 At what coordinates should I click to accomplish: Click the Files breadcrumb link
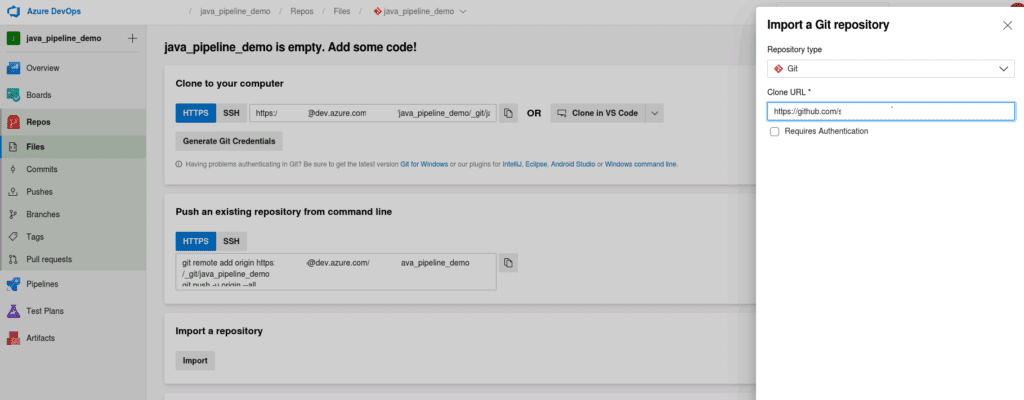click(x=342, y=11)
